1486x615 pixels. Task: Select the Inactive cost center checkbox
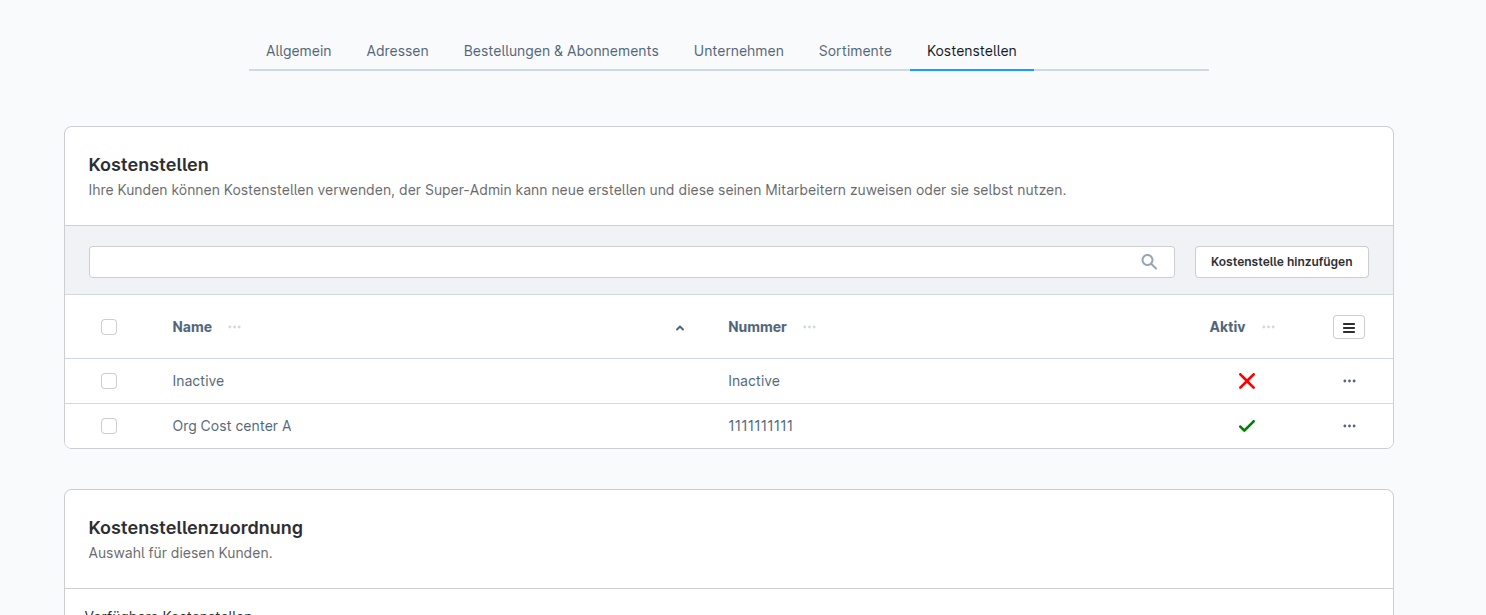click(x=109, y=381)
